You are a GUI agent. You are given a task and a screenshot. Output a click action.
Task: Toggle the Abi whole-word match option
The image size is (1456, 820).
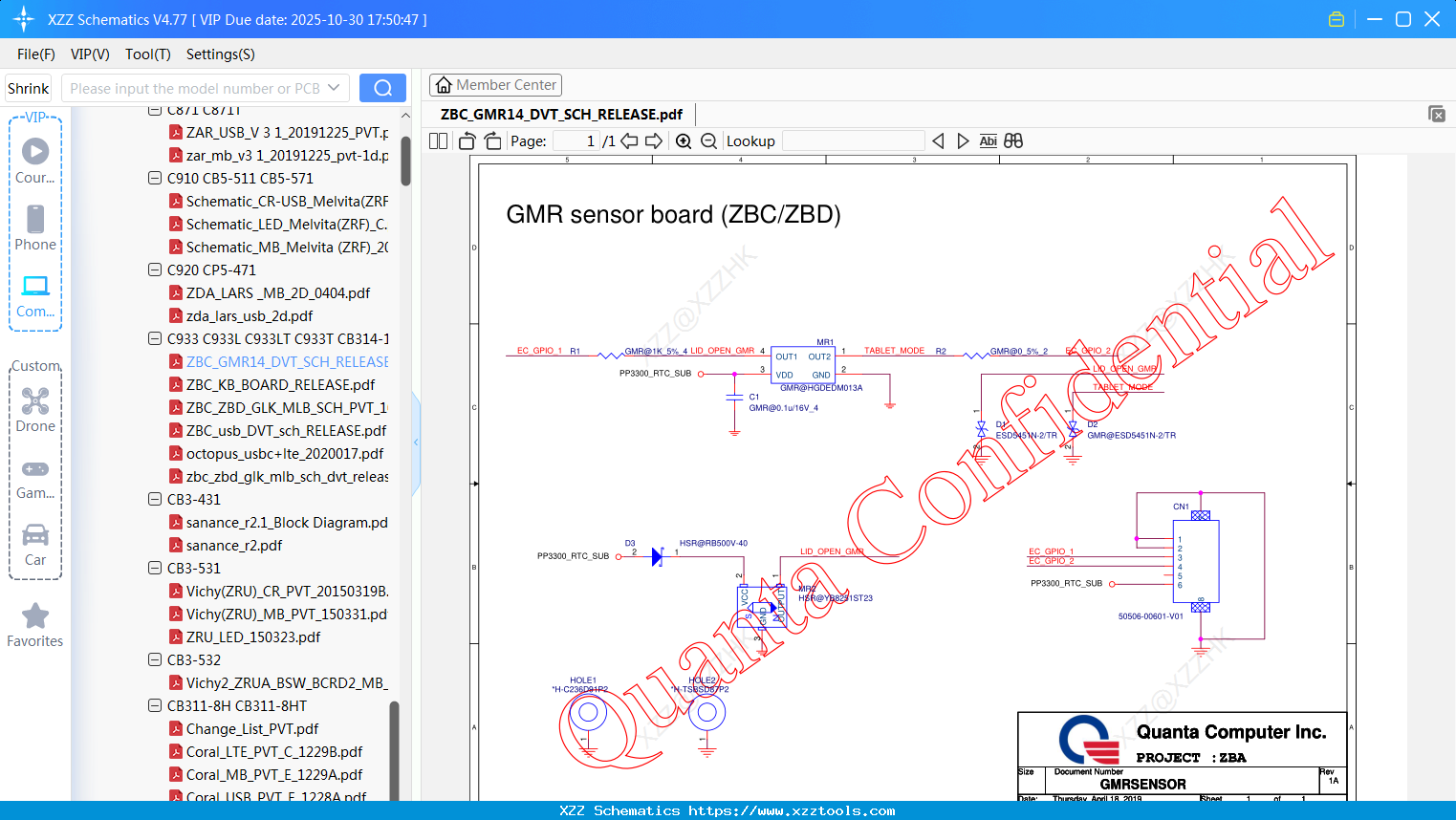989,140
